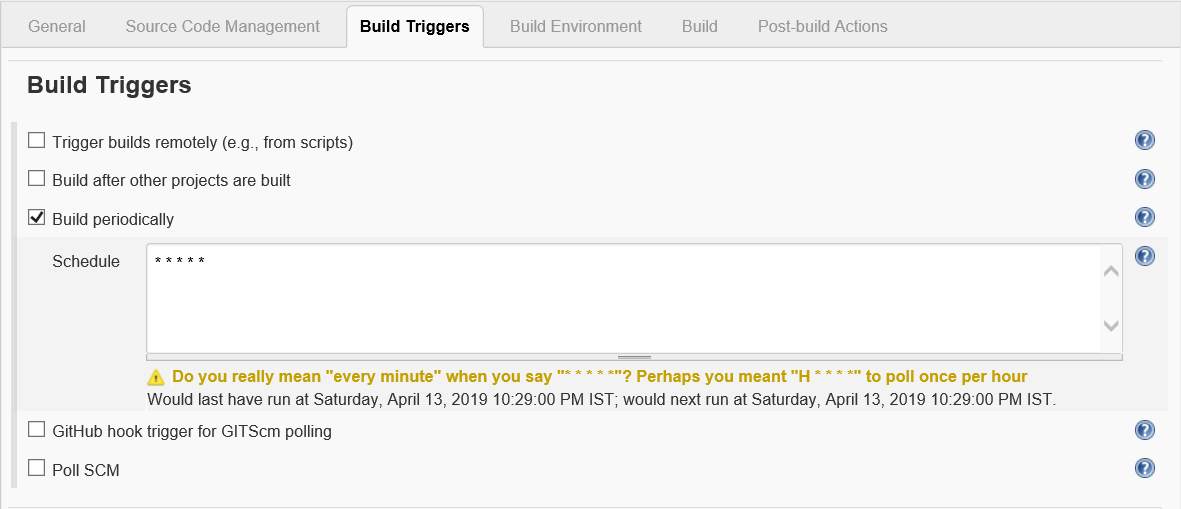This screenshot has width=1181, height=509.
Task: Select the Build tab
Action: (x=700, y=27)
